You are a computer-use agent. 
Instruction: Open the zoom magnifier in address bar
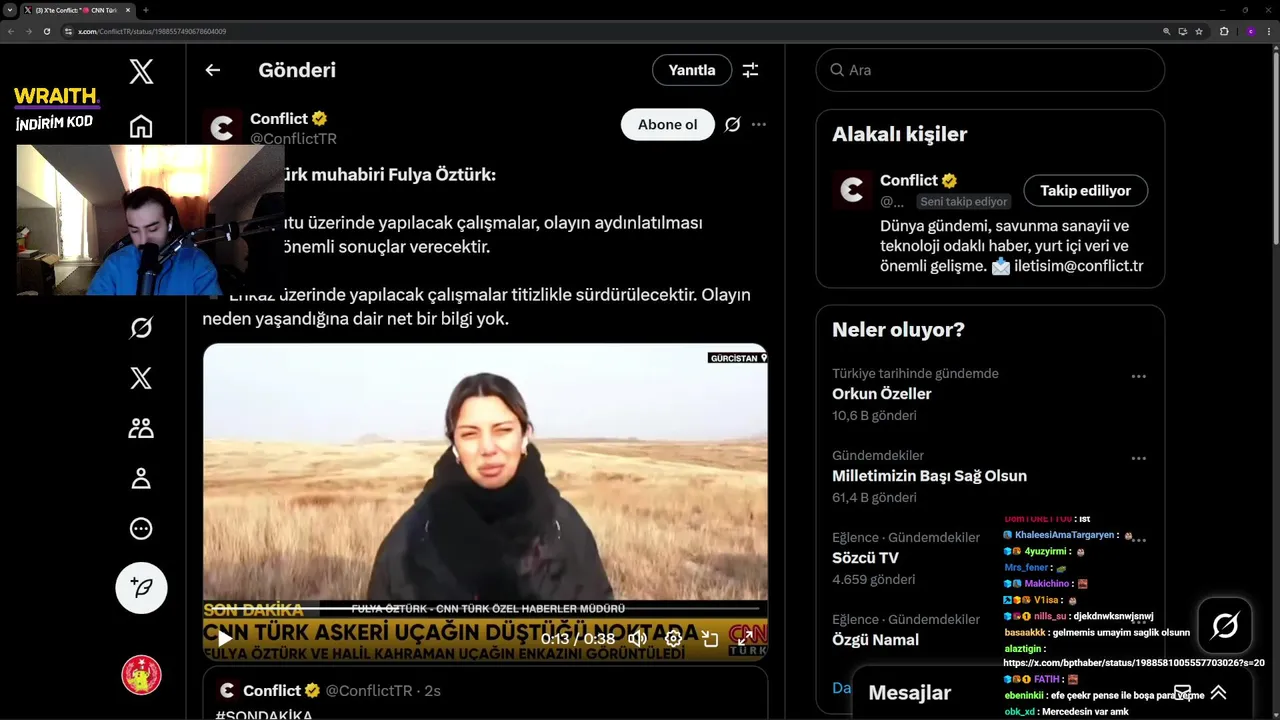[1166, 31]
